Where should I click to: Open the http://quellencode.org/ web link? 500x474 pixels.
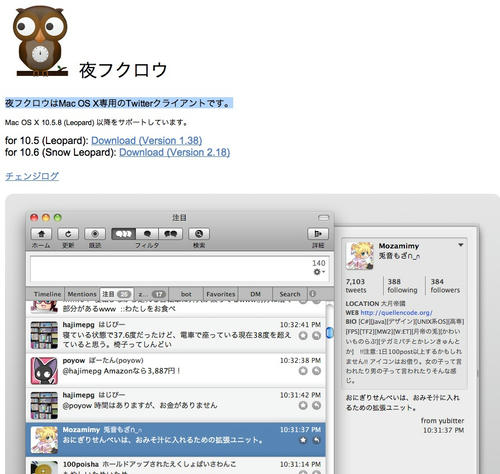396,313
